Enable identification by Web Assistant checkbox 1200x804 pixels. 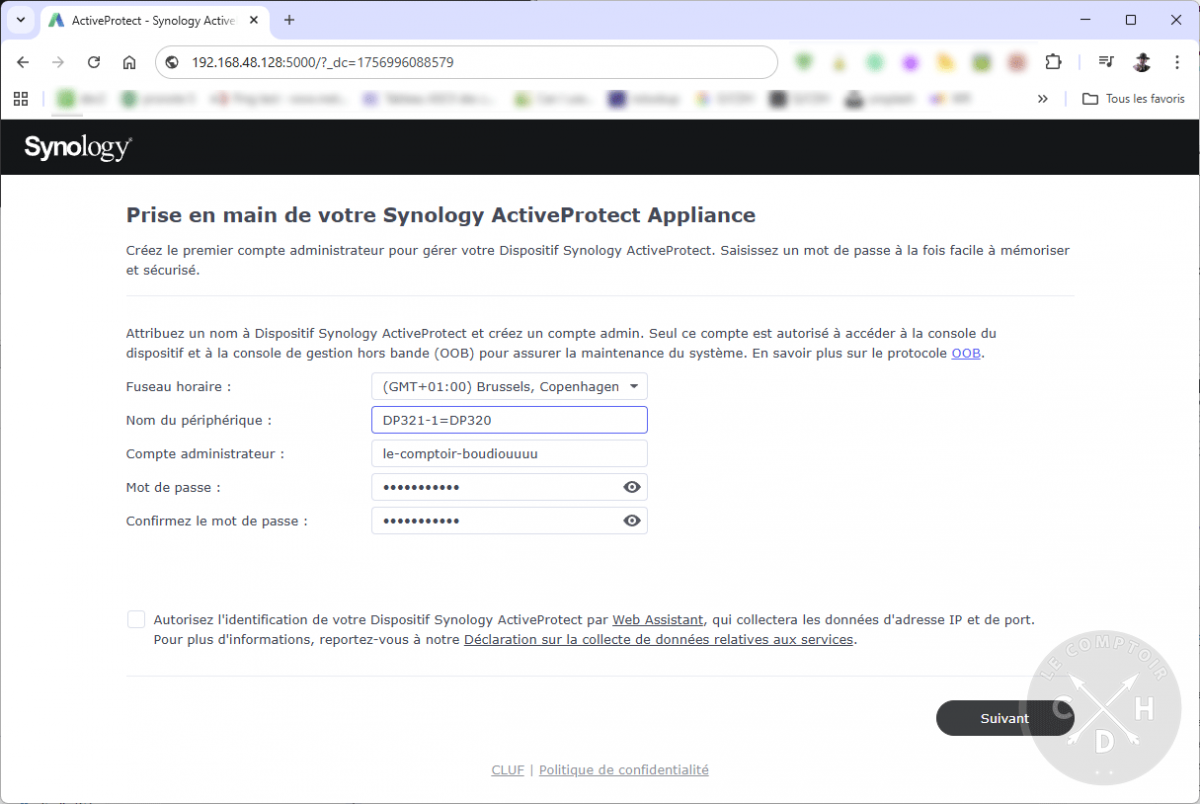(x=136, y=619)
